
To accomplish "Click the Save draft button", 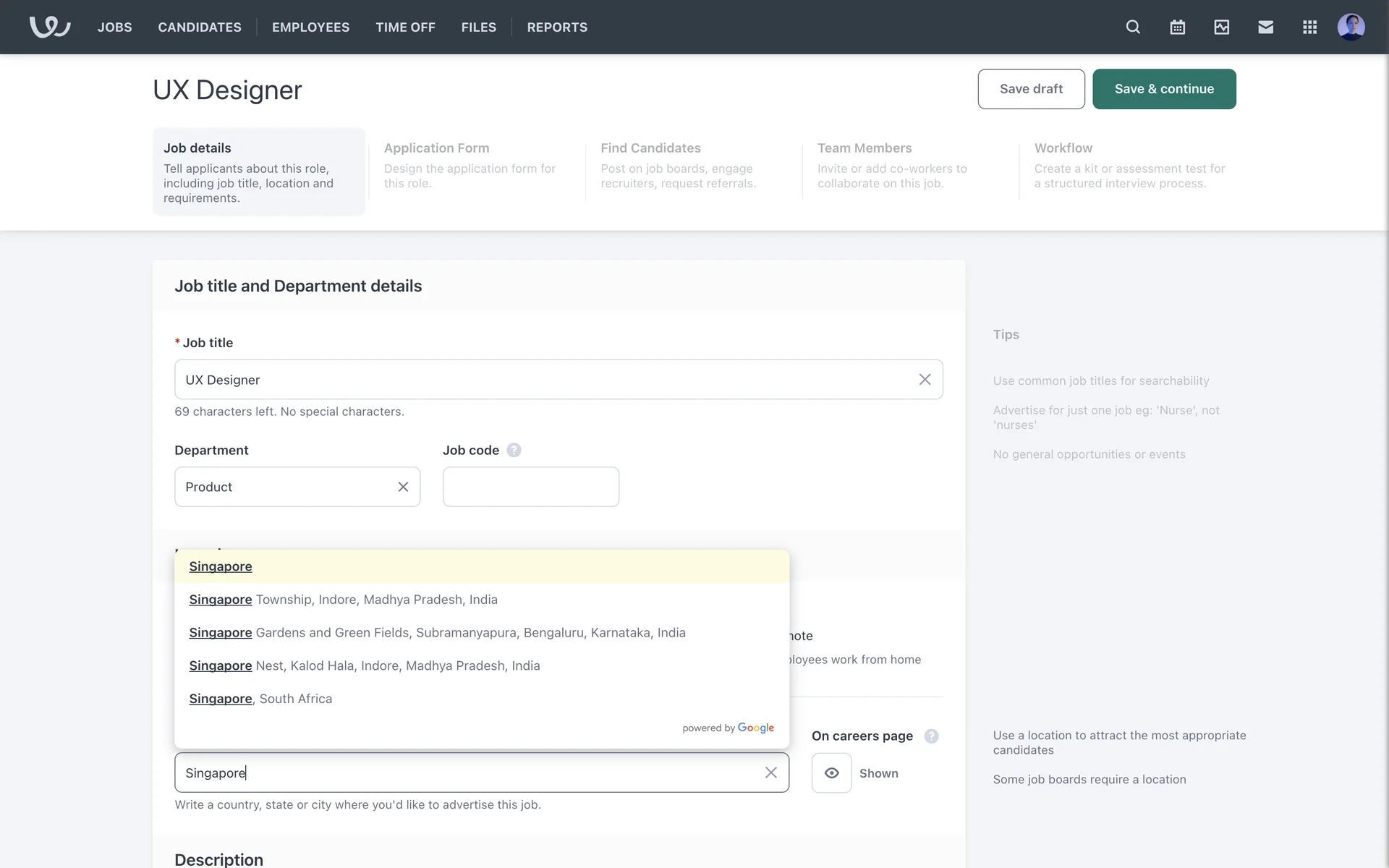I will (x=1031, y=89).
